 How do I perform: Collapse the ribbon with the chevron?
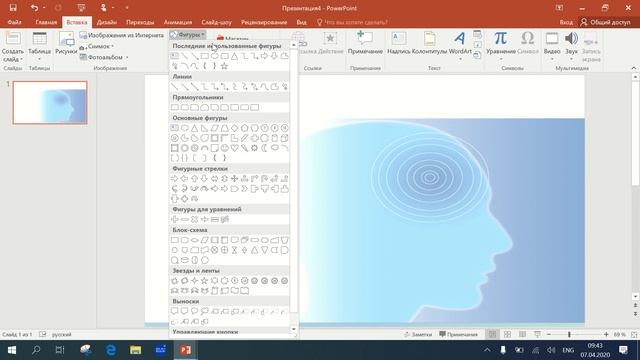(x=633, y=68)
